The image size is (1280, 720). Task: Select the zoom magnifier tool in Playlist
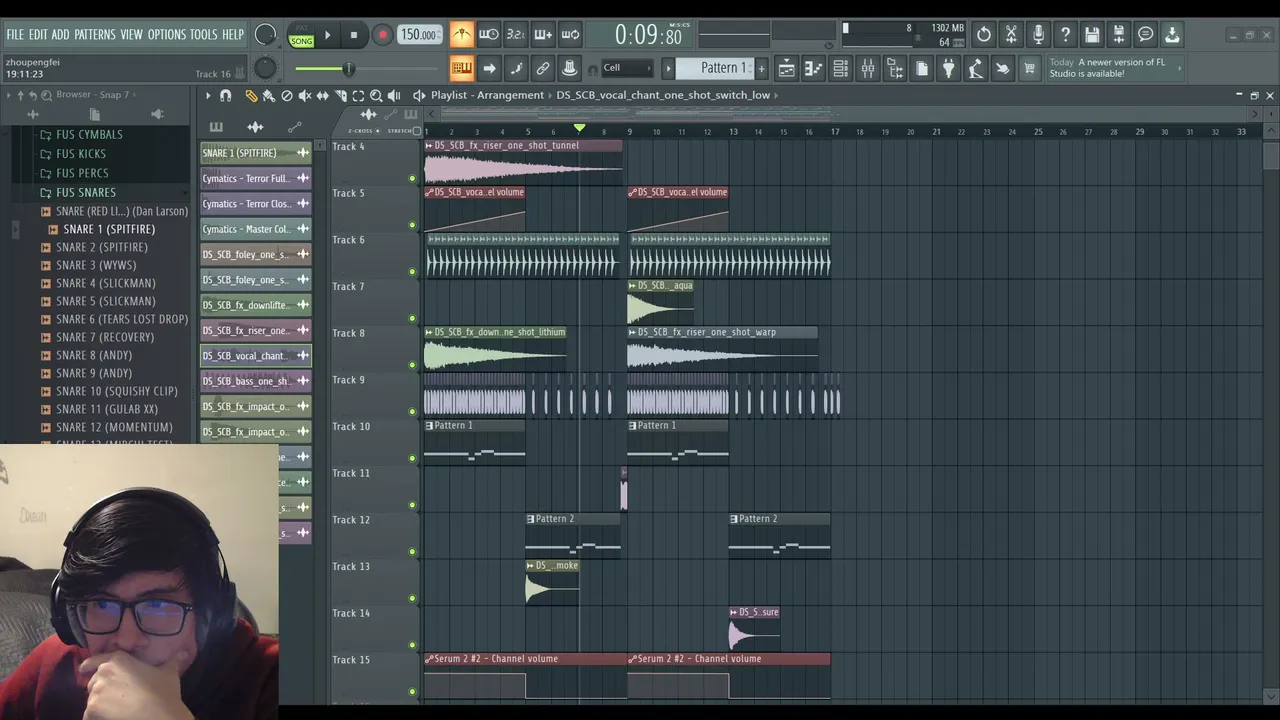[376, 95]
